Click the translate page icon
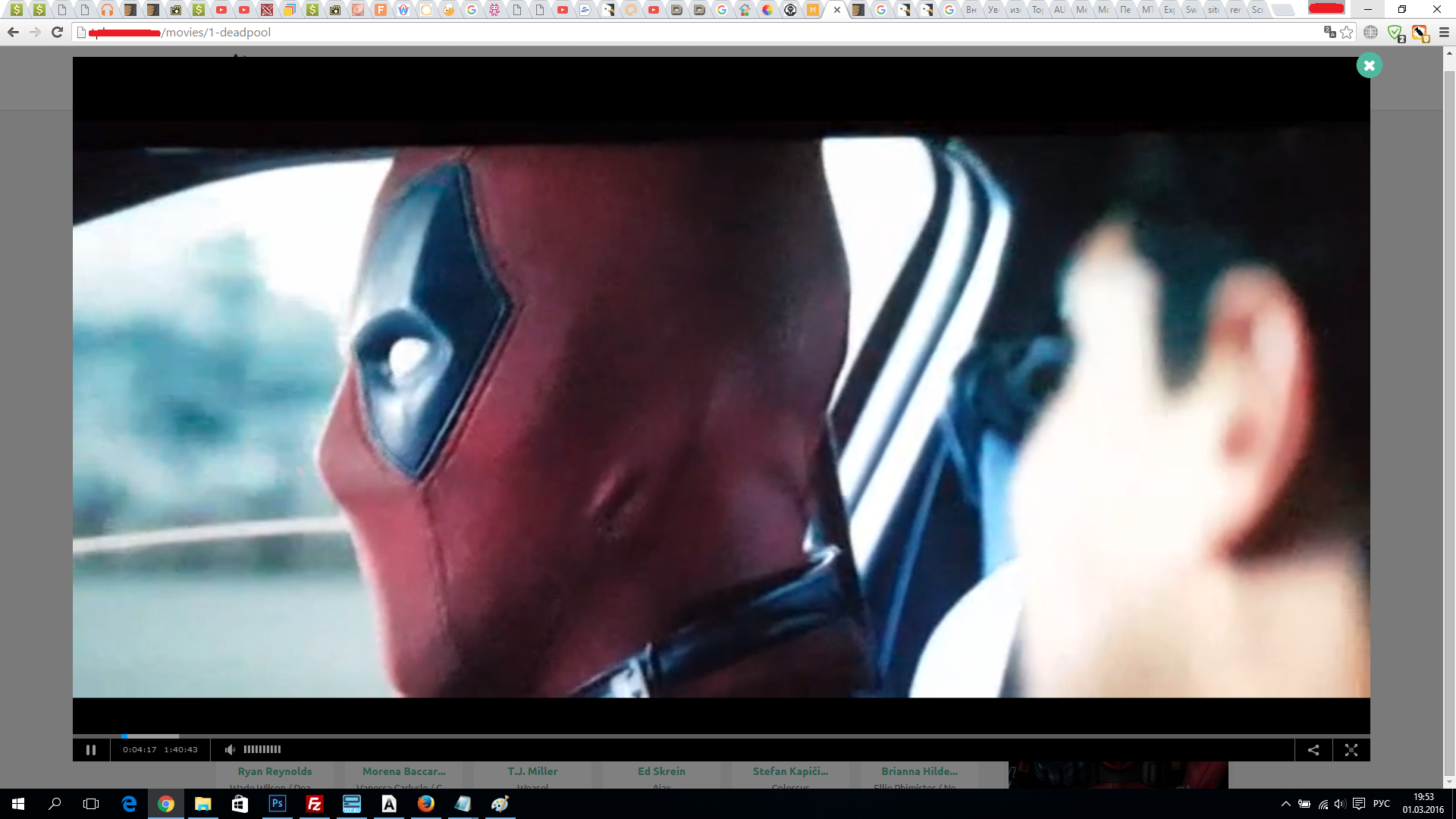This screenshot has width=1456, height=819. click(x=1329, y=33)
